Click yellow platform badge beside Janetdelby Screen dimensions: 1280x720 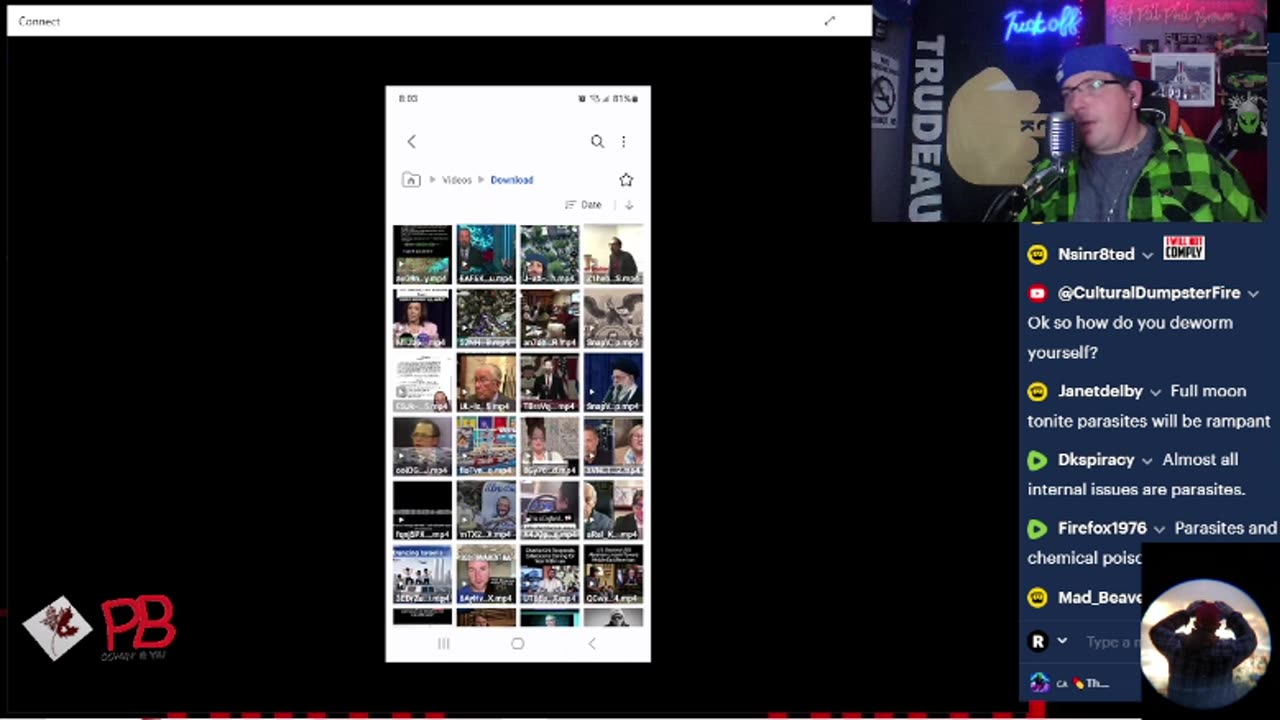[x=1037, y=391]
